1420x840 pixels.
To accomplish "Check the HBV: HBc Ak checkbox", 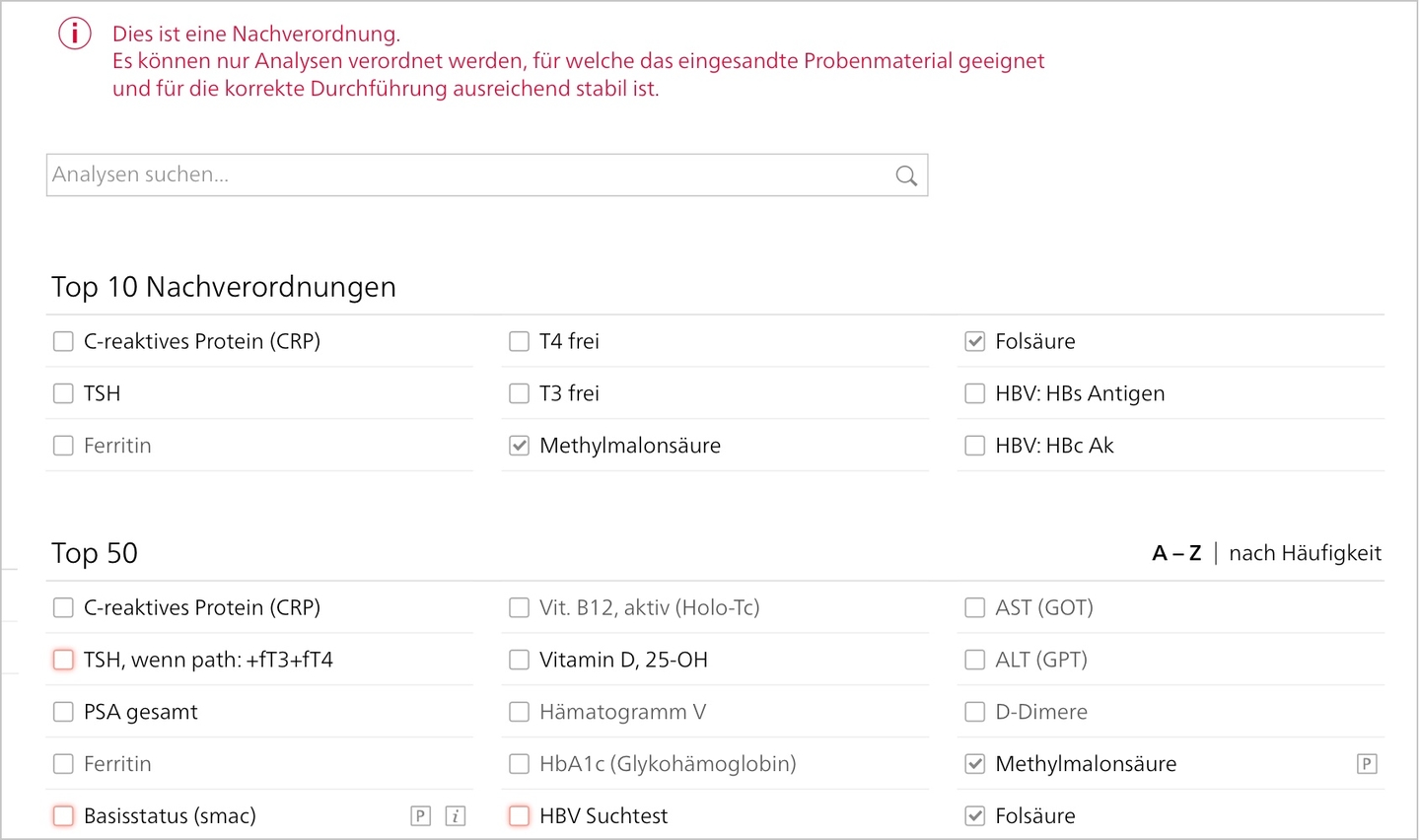I will point(975,446).
